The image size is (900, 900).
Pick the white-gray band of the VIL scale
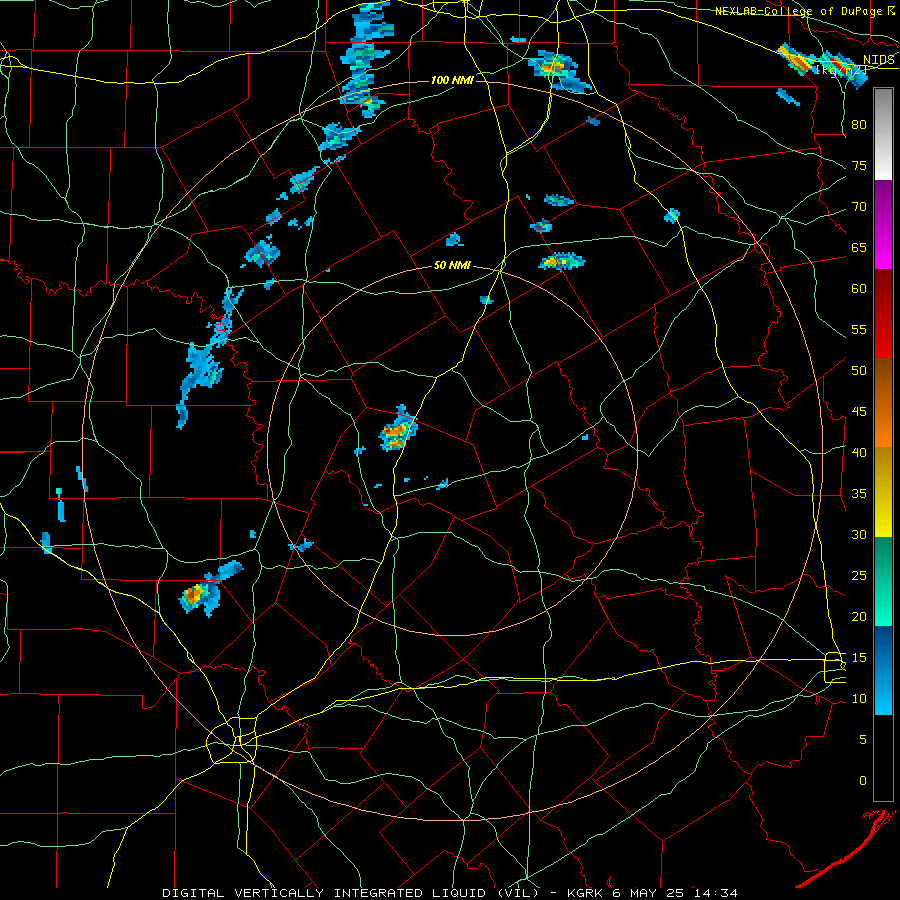883,134
